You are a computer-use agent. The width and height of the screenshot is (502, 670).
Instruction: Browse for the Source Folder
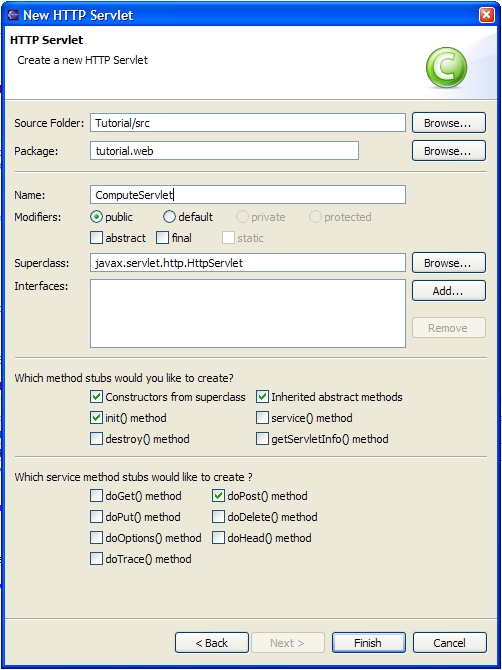point(449,123)
